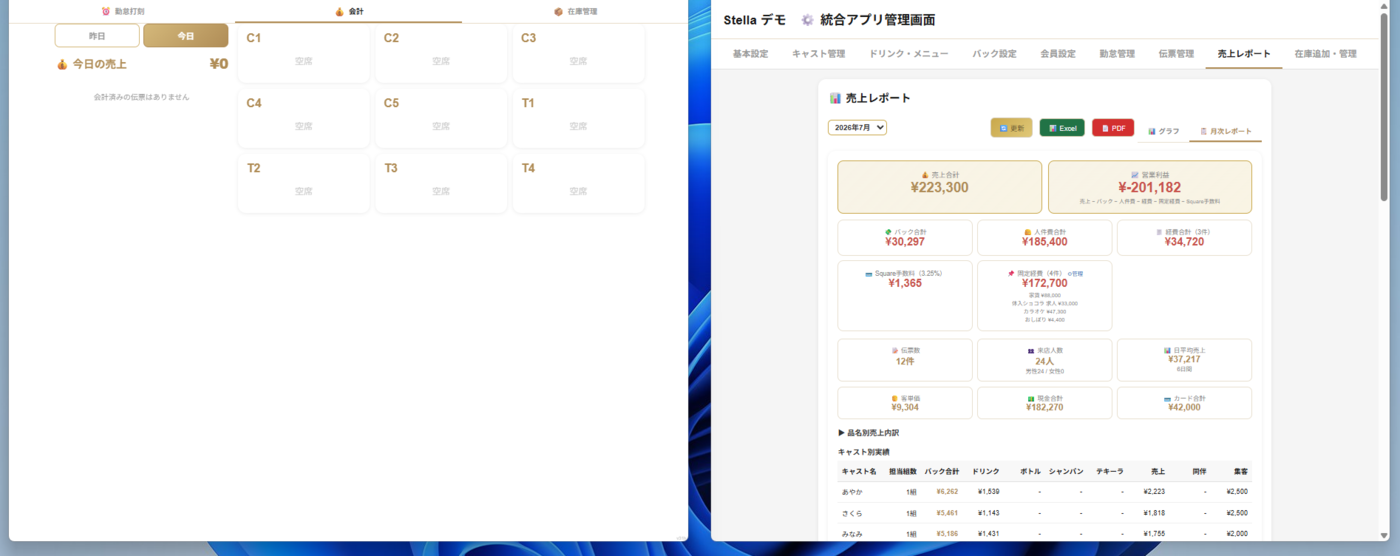Click the バック合計 card icon
The width and height of the screenshot is (1400, 556).
click(888, 232)
